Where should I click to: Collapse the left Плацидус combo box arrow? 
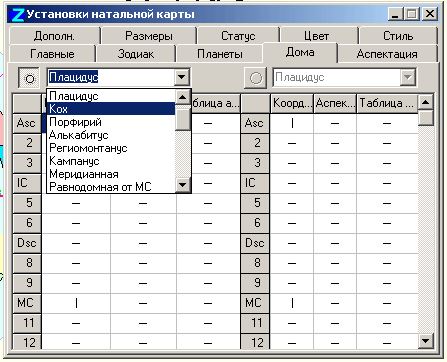pyautogui.click(x=182, y=77)
